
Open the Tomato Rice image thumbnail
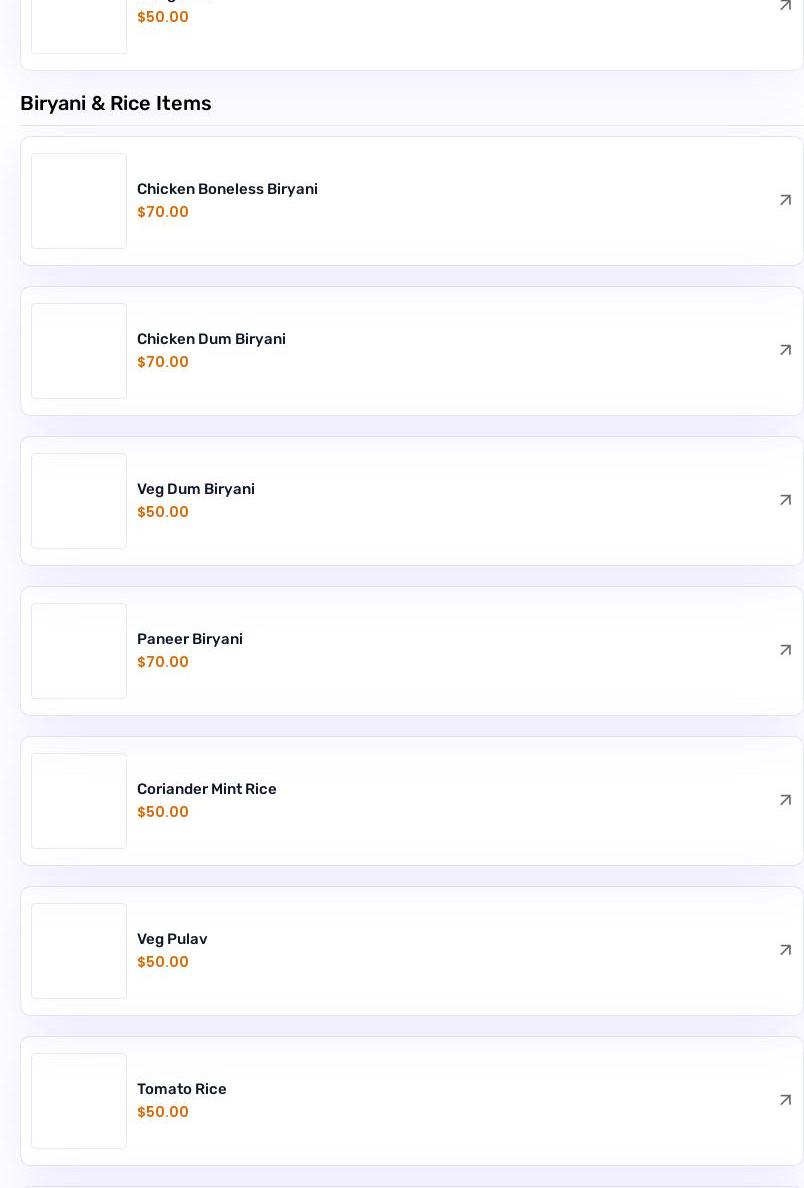pyautogui.click(x=79, y=1101)
